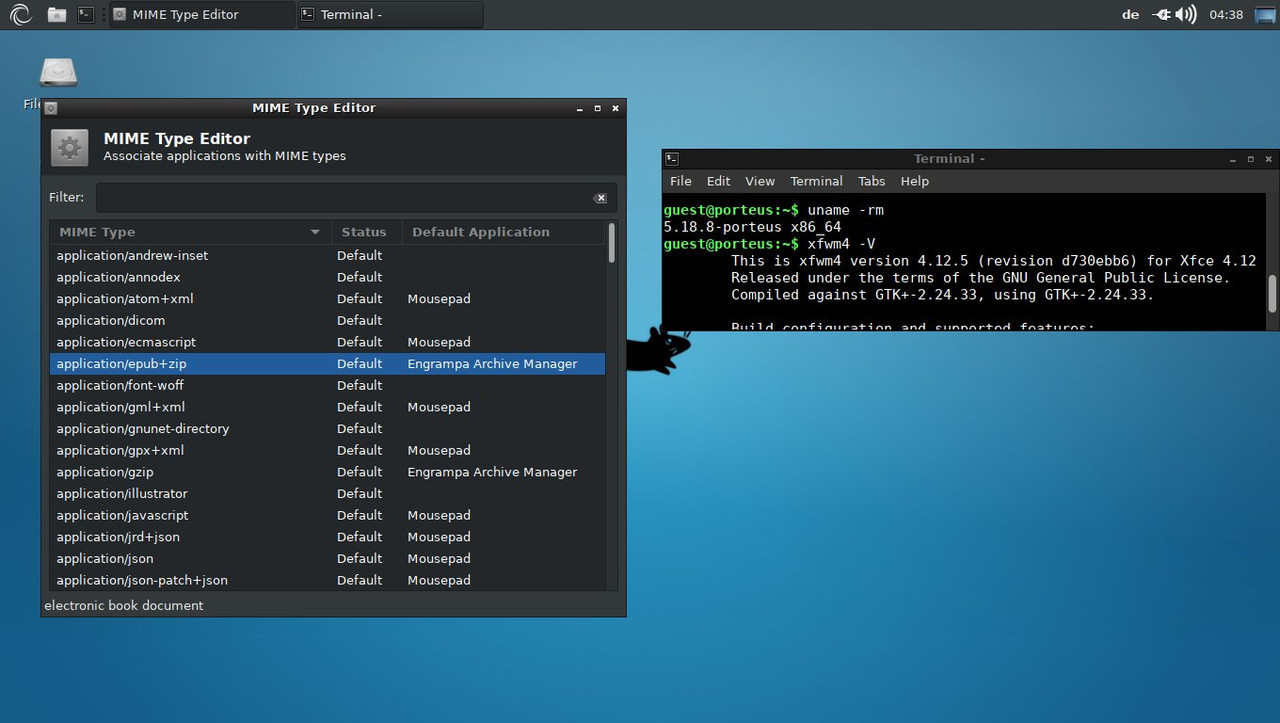Click the MIME list vertical scrollbar
This screenshot has height=723, width=1280.
pos(611,243)
